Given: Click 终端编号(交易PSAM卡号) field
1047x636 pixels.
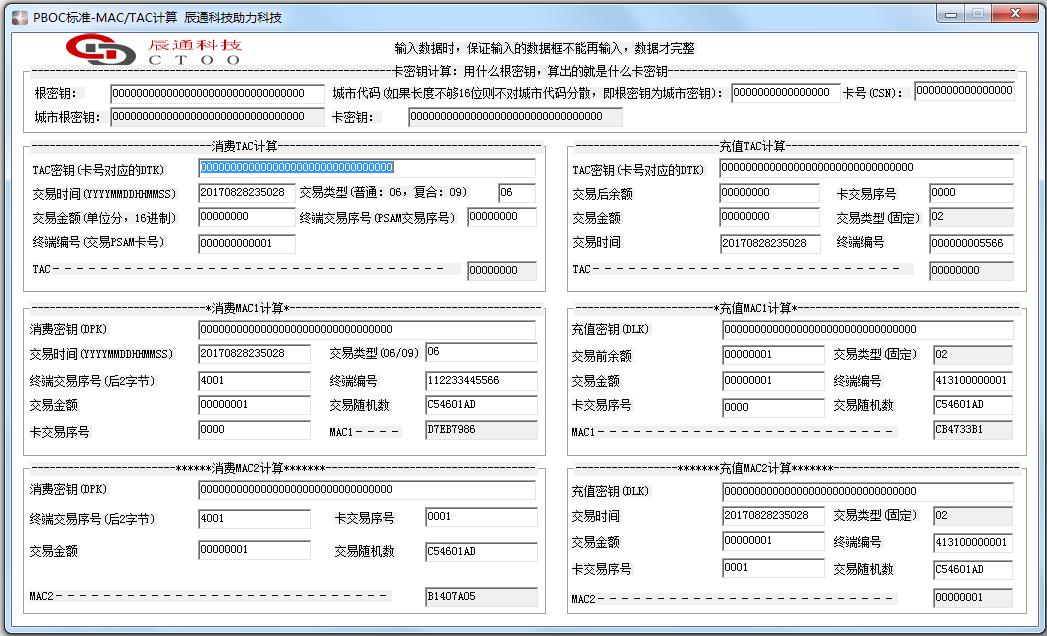Looking at the screenshot, I should [246, 244].
